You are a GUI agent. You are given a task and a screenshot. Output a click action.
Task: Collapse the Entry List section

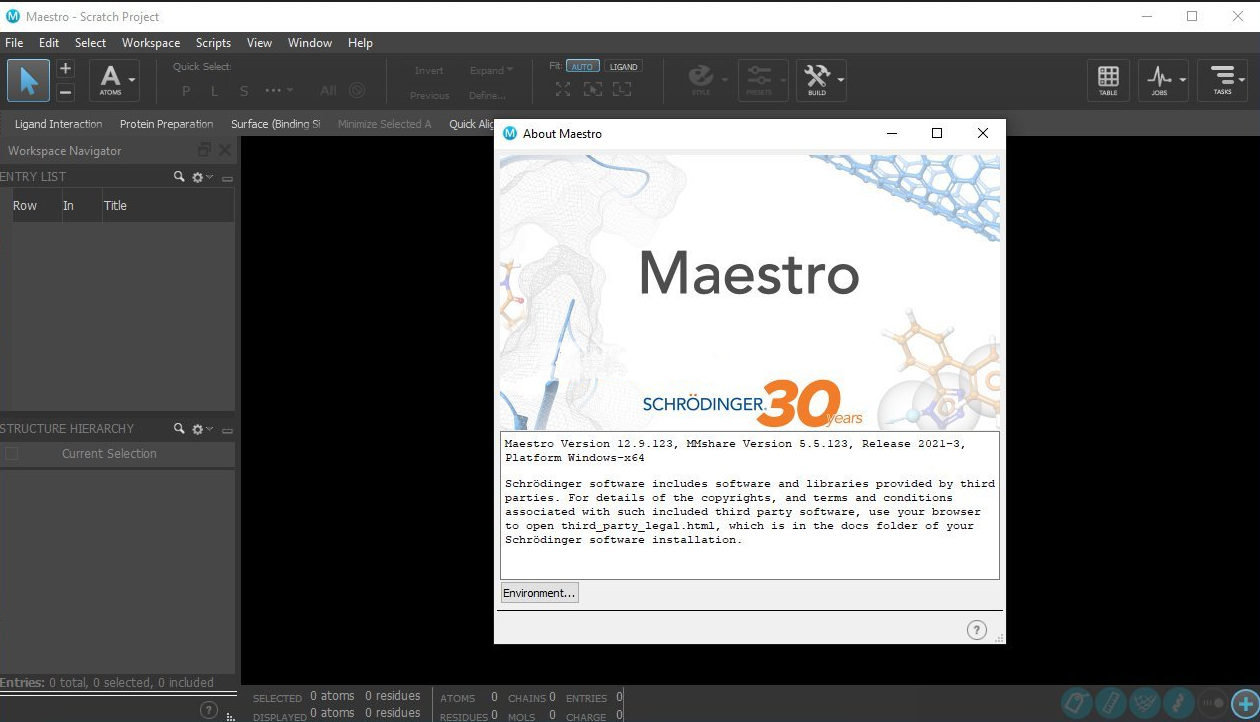tap(227, 178)
